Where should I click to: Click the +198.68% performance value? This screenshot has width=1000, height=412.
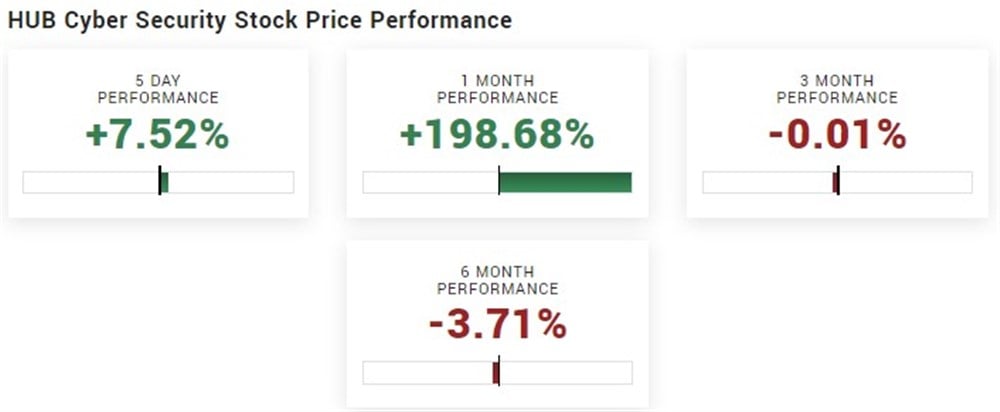497,136
